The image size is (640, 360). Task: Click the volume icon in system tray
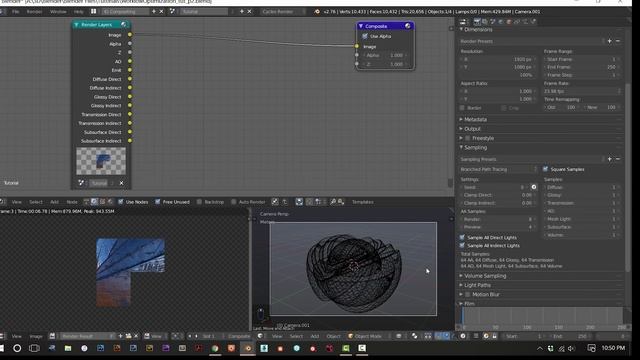(571, 348)
